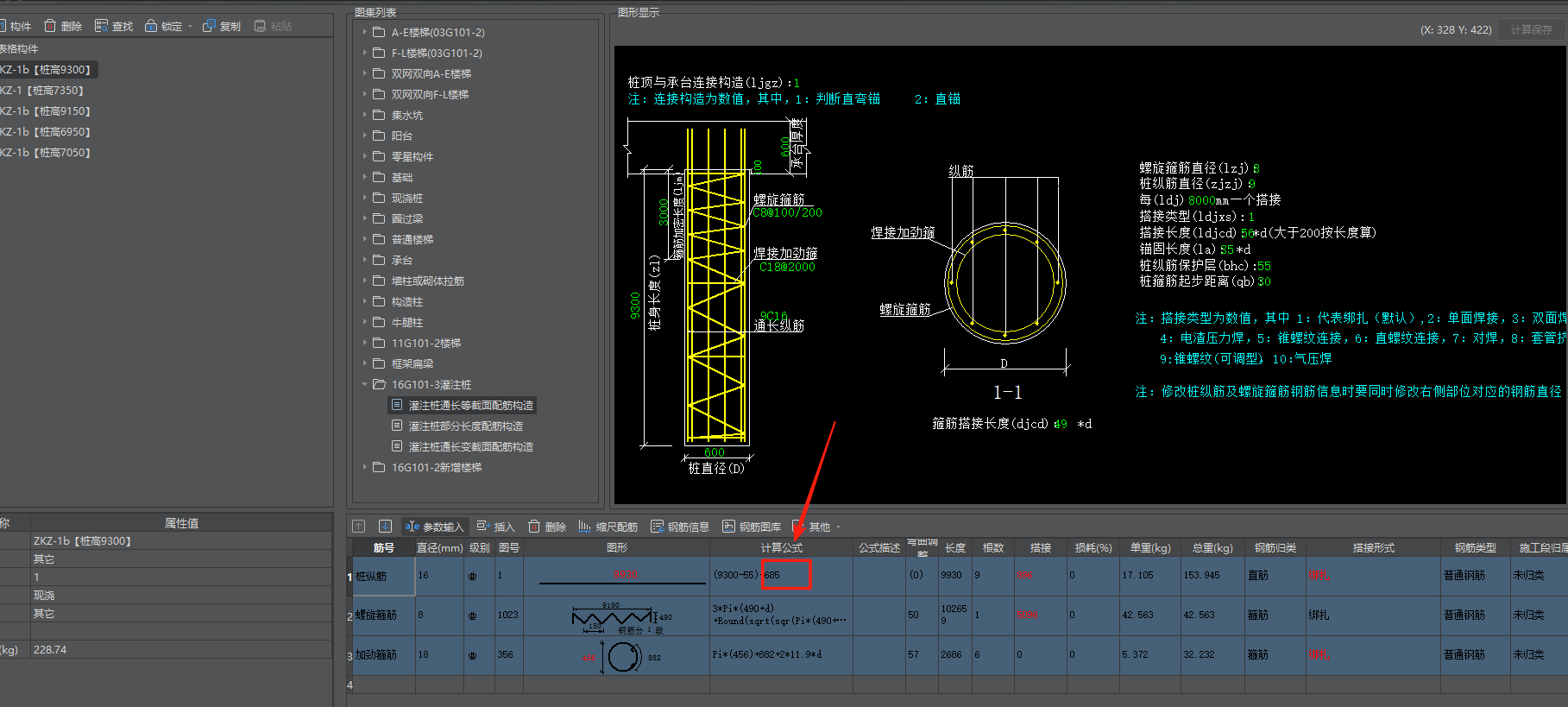Click the 牛腿柱 folder icon
This screenshot has width=1568, height=707.
point(379,322)
